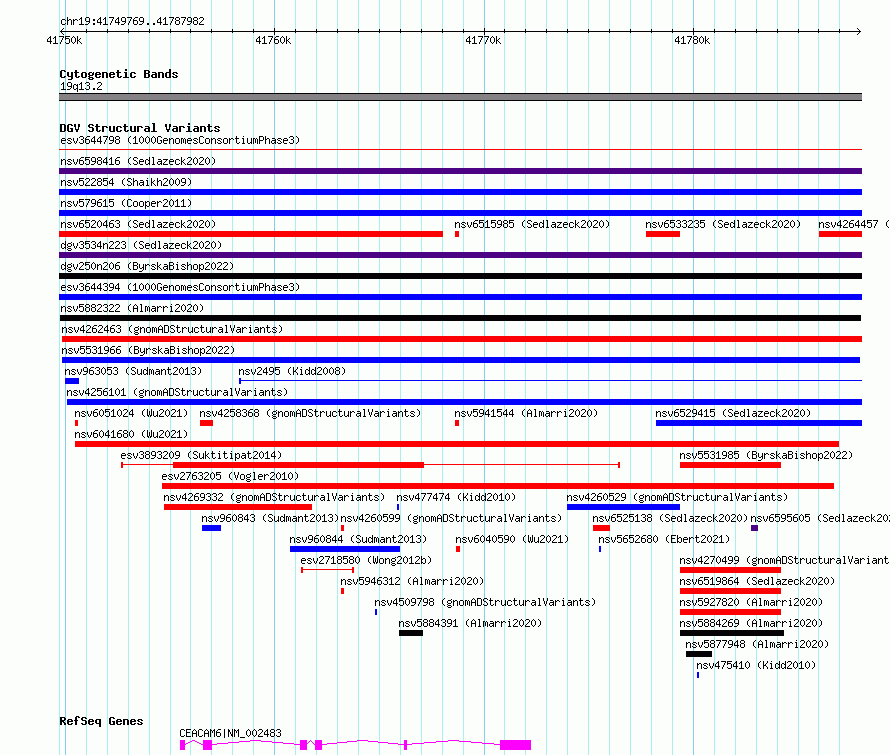Open nsv960844 Sudmant2013 variant
The width and height of the screenshot is (890, 755).
click(358, 539)
